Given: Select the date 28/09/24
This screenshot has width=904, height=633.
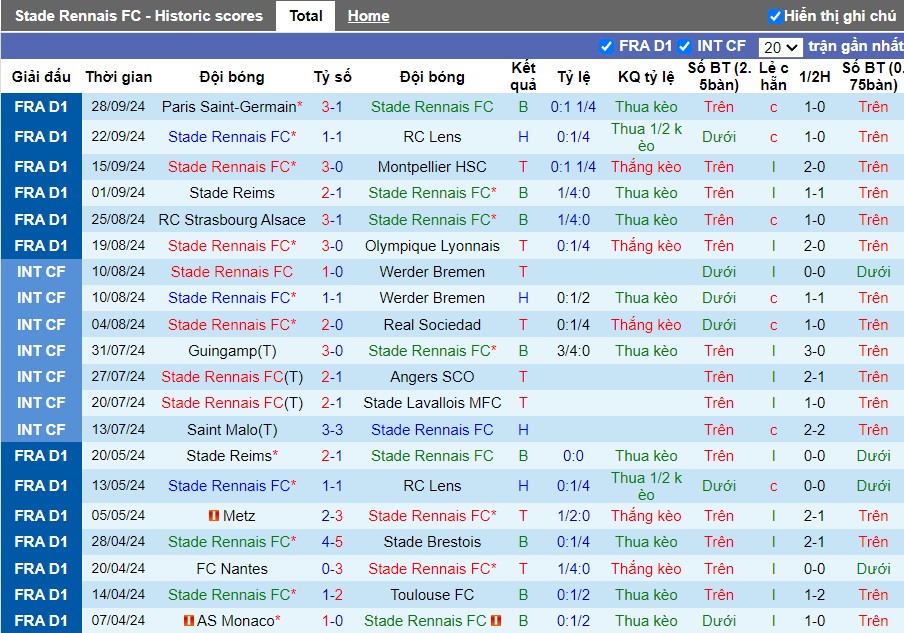Looking at the screenshot, I should point(118,107).
